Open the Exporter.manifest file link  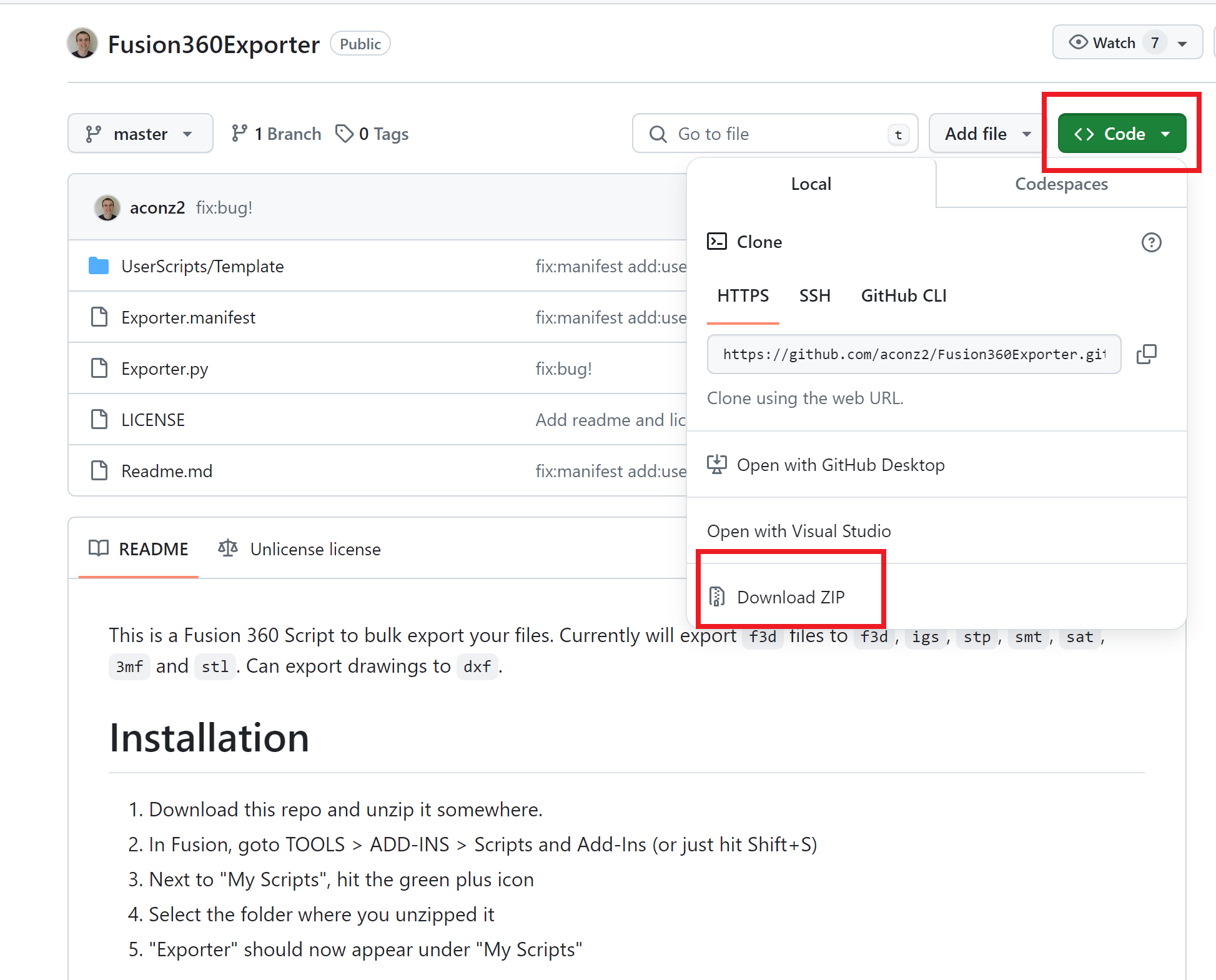(188, 317)
